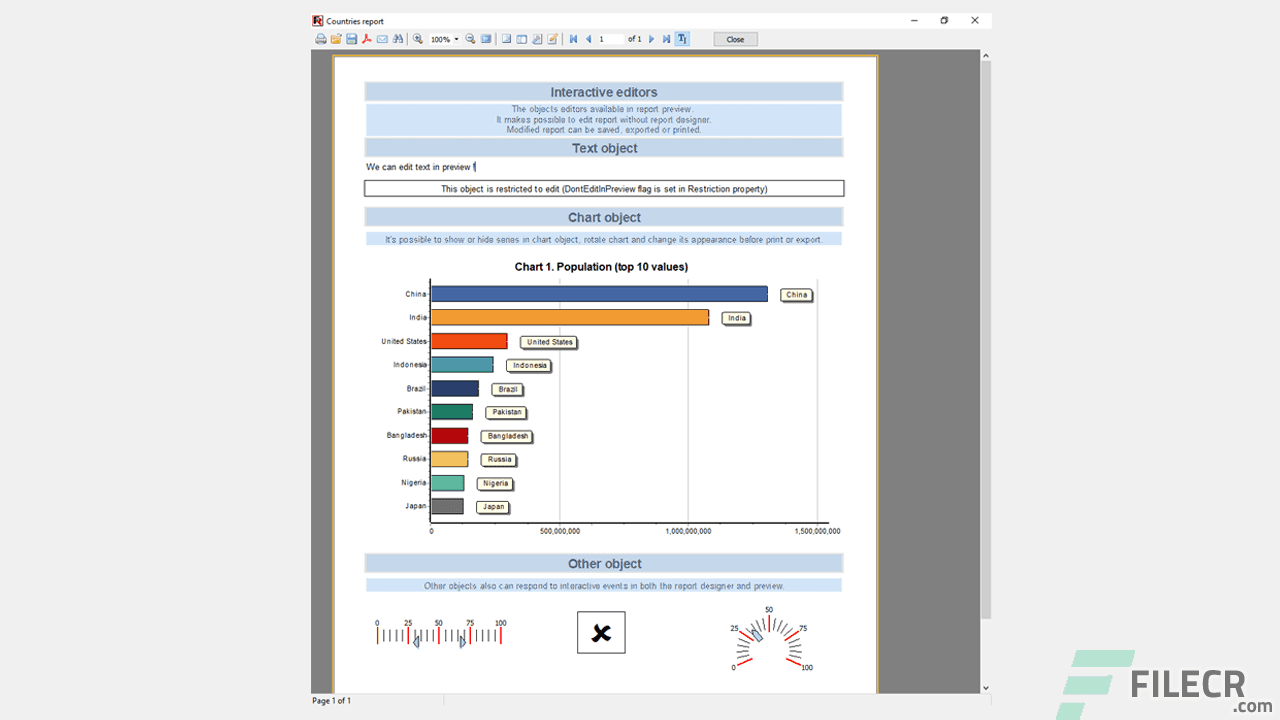This screenshot has width=1280, height=720.
Task: Switch to full screen preview
Action: pyautogui.click(x=486, y=39)
